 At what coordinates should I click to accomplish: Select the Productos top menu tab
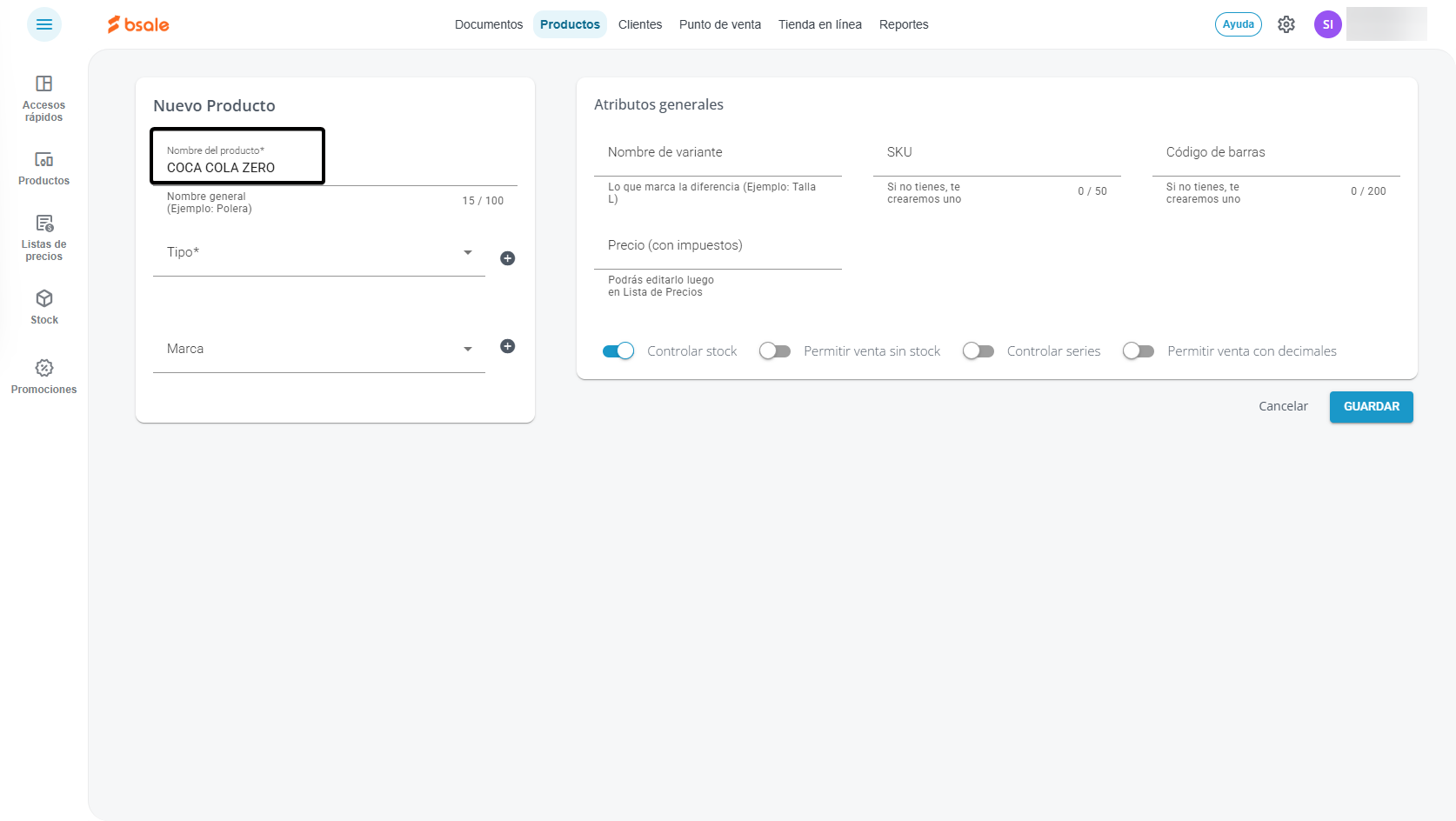pos(570,24)
